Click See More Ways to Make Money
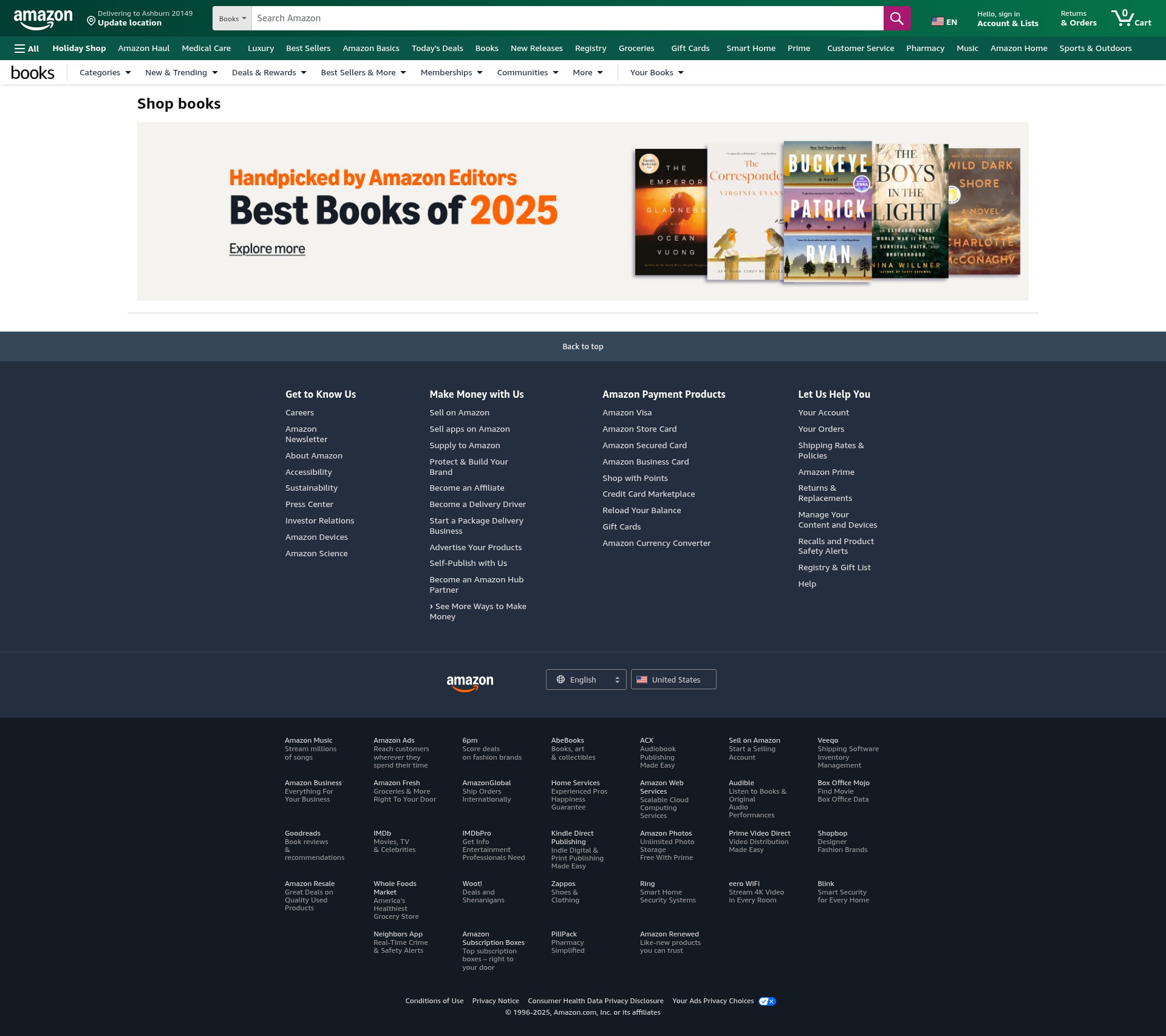This screenshot has height=1036, width=1166. pyautogui.click(x=478, y=612)
